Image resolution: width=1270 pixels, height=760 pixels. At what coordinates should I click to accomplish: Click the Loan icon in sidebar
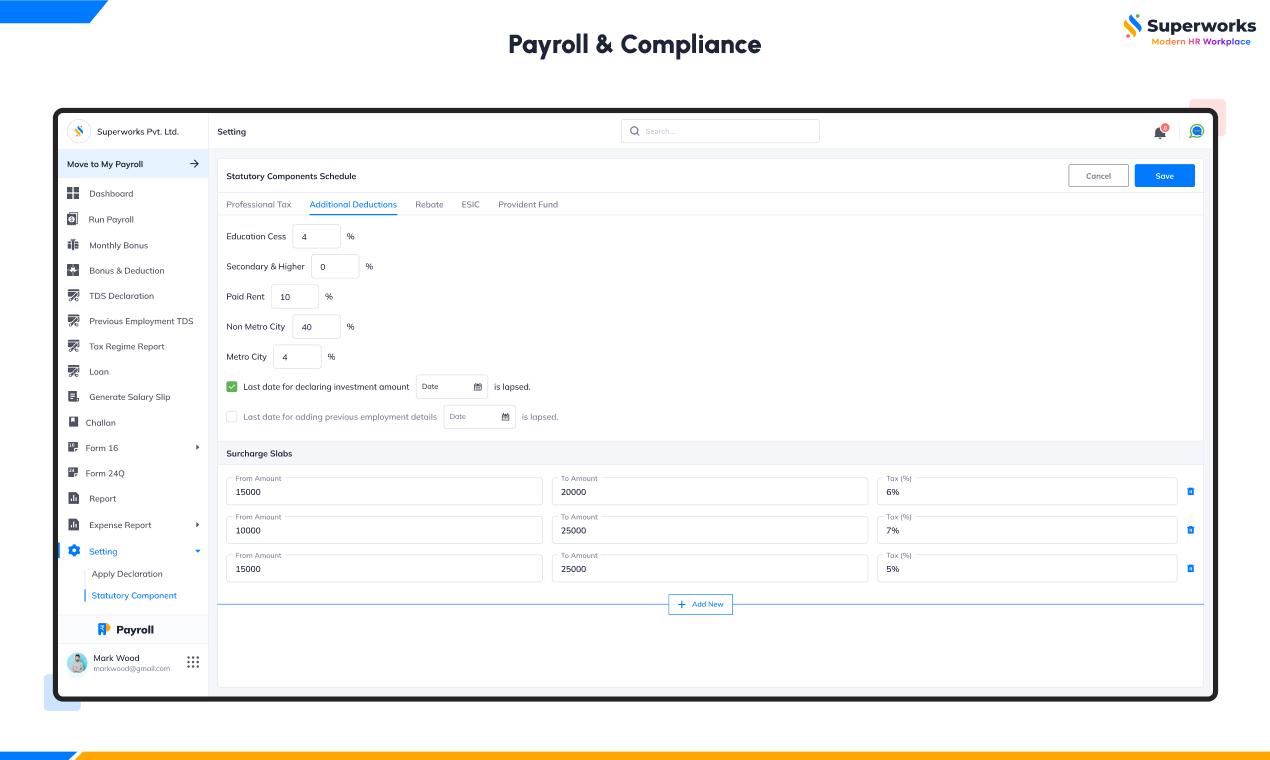coord(73,371)
